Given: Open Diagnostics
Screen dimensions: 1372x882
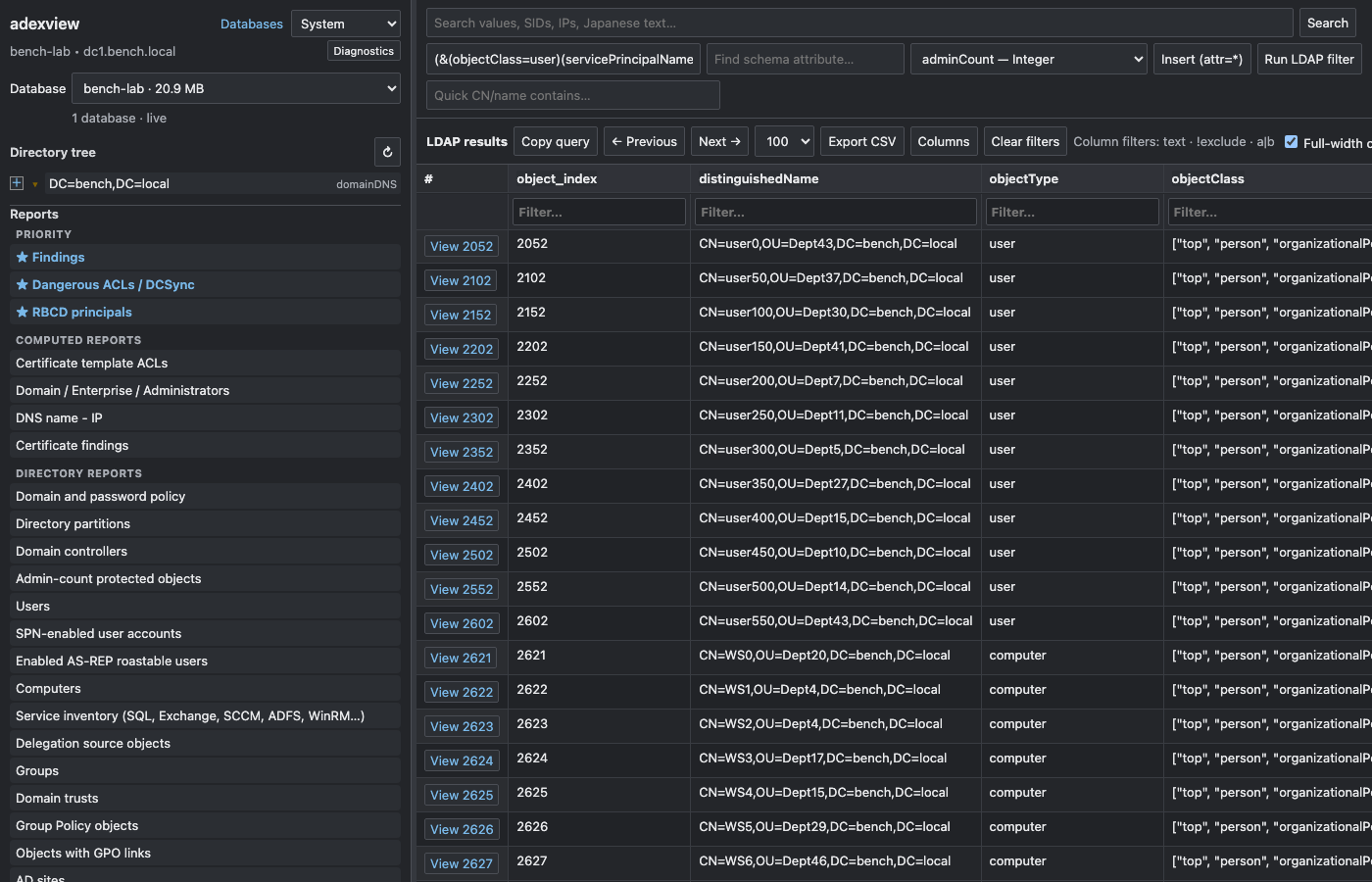Looking at the screenshot, I should coord(364,51).
